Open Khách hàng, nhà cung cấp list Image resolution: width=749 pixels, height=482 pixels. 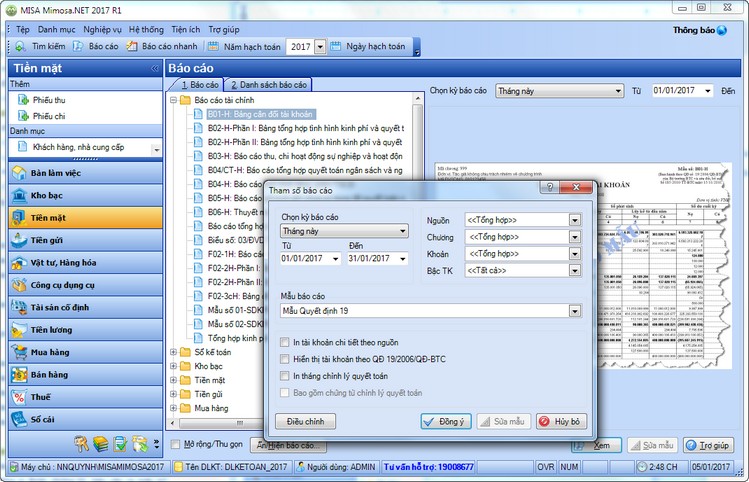tap(79, 147)
